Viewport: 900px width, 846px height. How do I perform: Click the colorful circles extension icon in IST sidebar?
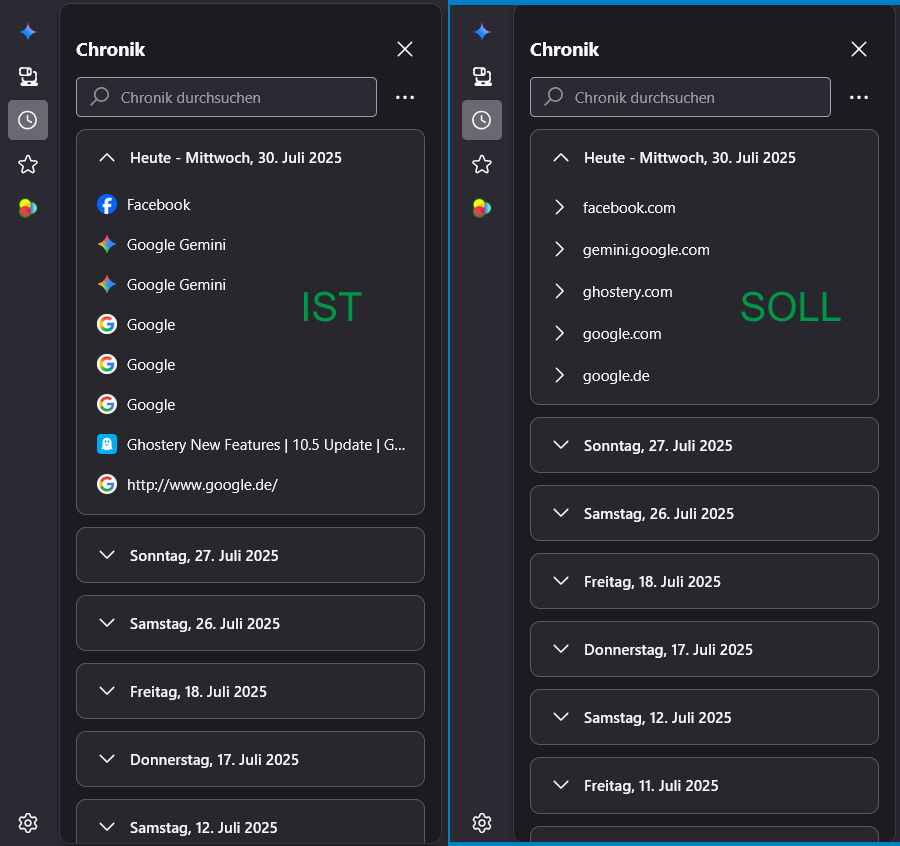pyautogui.click(x=28, y=208)
